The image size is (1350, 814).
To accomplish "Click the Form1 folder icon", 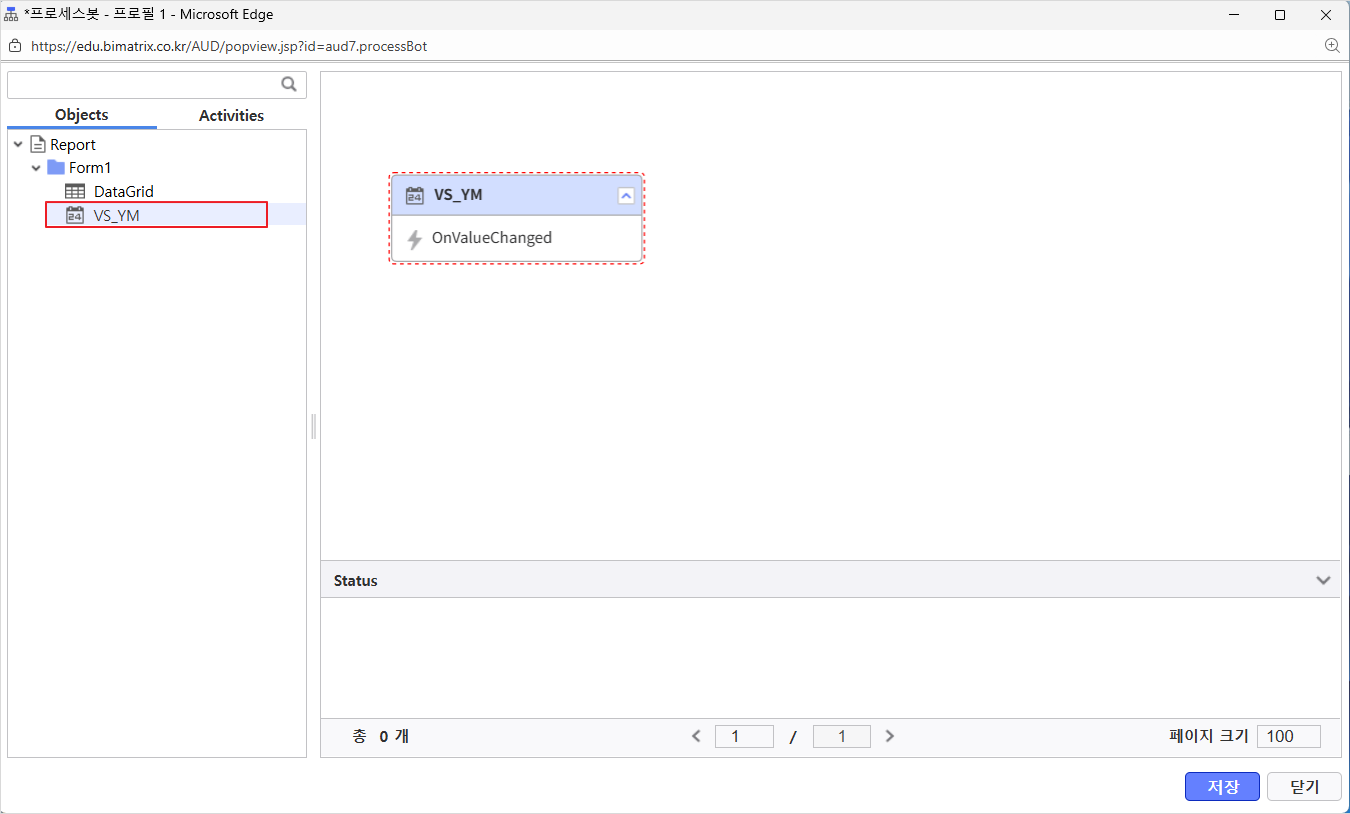I will coord(56,167).
